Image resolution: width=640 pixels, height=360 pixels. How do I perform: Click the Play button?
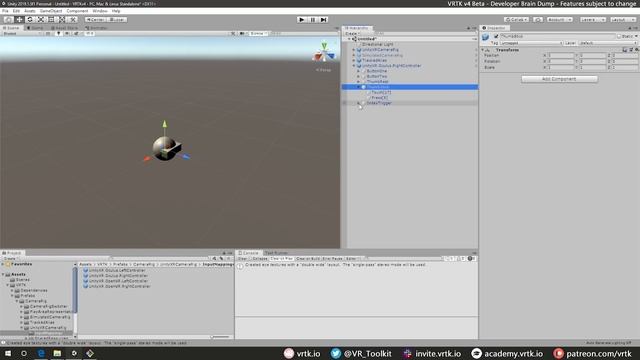point(302,20)
